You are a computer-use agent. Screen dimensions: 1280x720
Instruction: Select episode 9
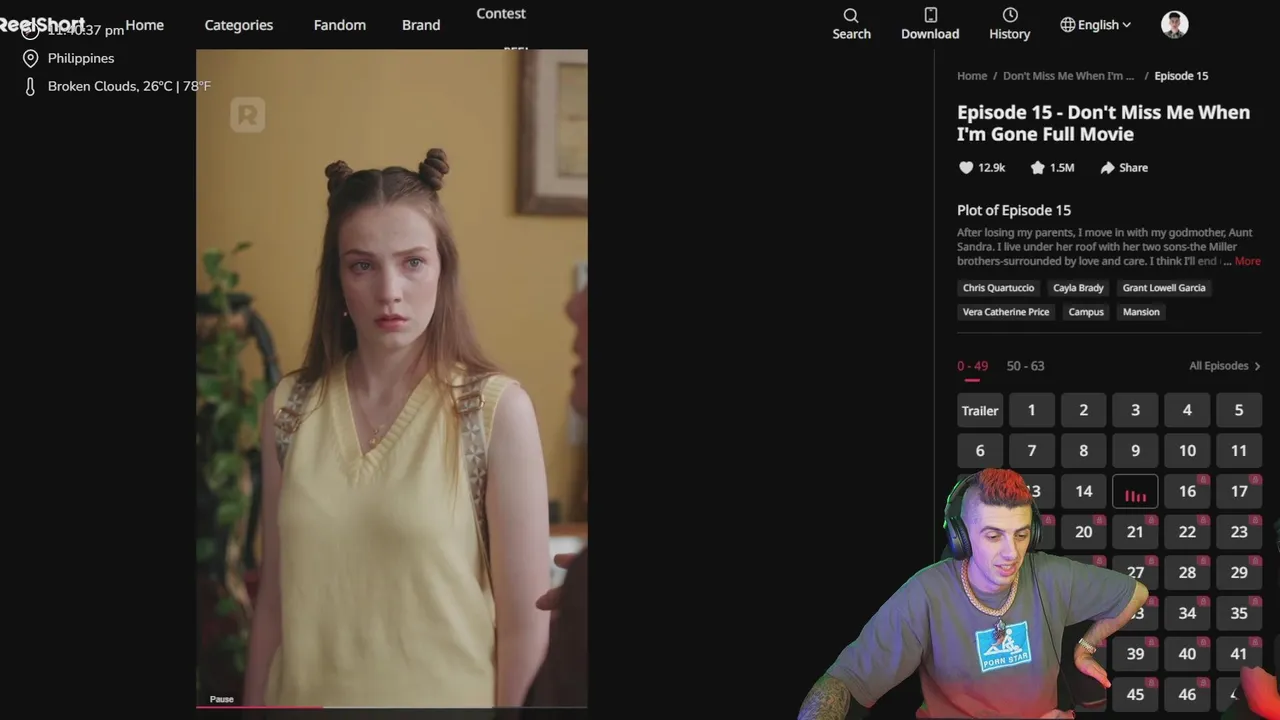pyautogui.click(x=1135, y=451)
